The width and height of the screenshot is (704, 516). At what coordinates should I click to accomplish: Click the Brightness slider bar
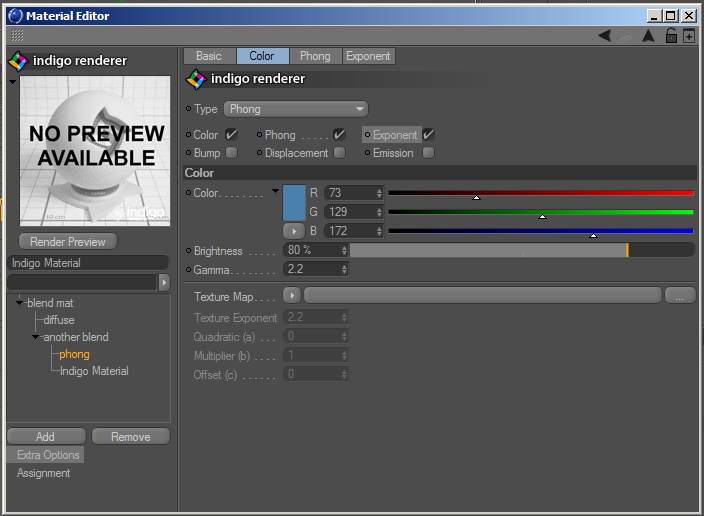point(522,250)
